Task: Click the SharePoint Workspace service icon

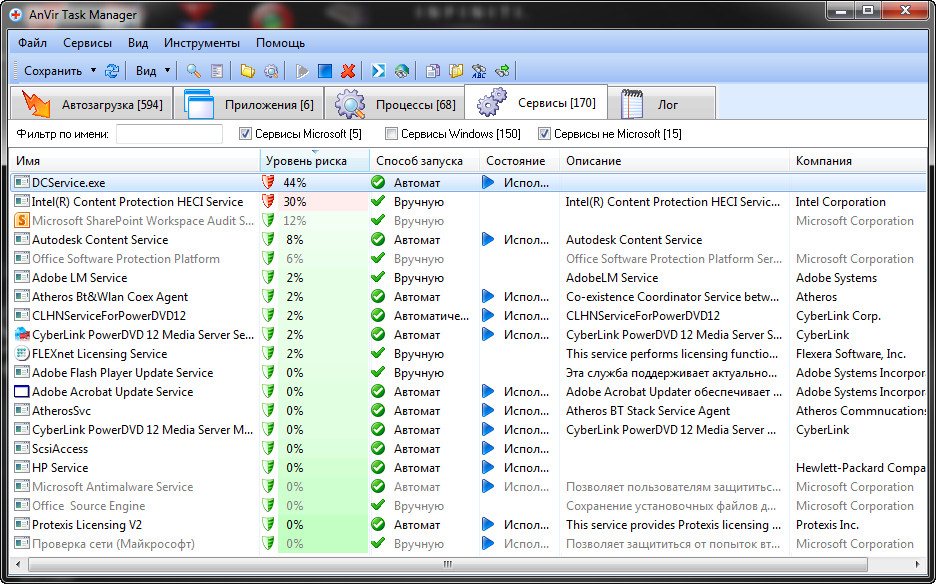Action: pos(21,220)
